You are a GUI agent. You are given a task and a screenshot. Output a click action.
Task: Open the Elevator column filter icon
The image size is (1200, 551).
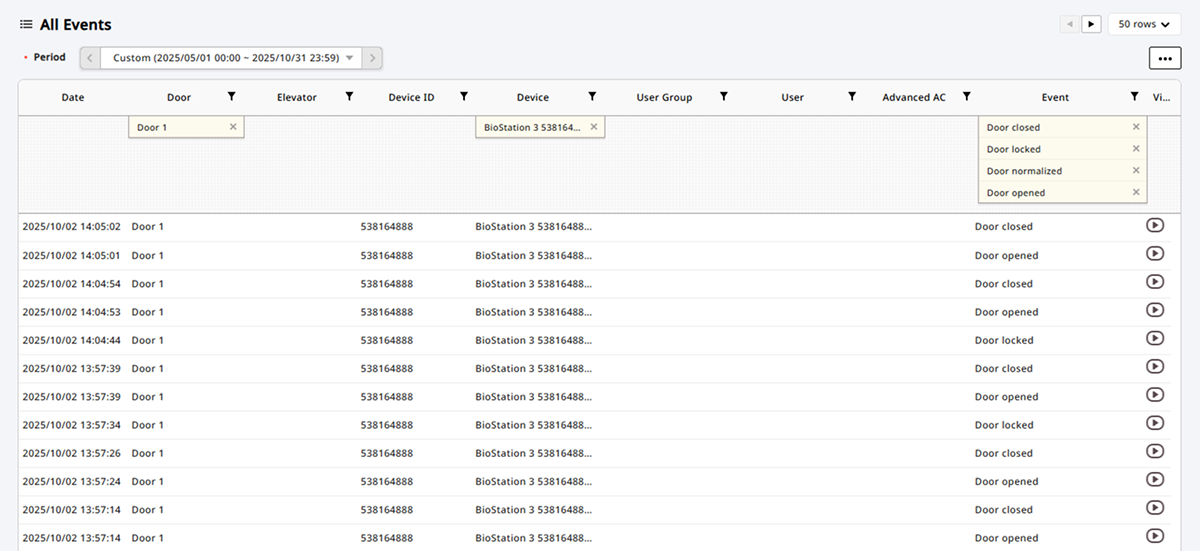click(349, 97)
